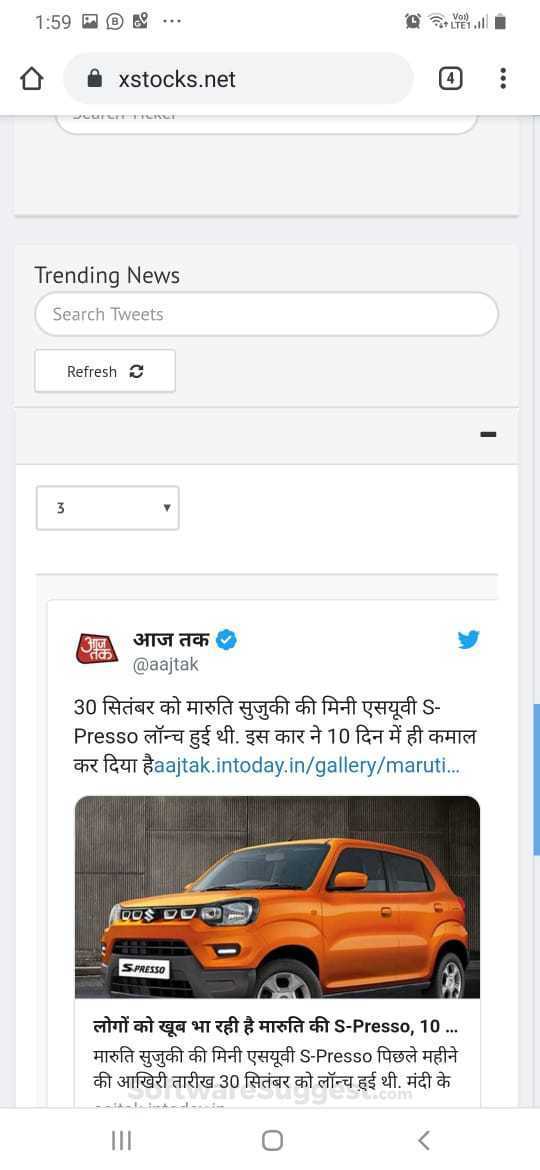Image resolution: width=540 pixels, height=1170 pixels.
Task: Open the S-Presso article headline card
Action: (x=277, y=1053)
